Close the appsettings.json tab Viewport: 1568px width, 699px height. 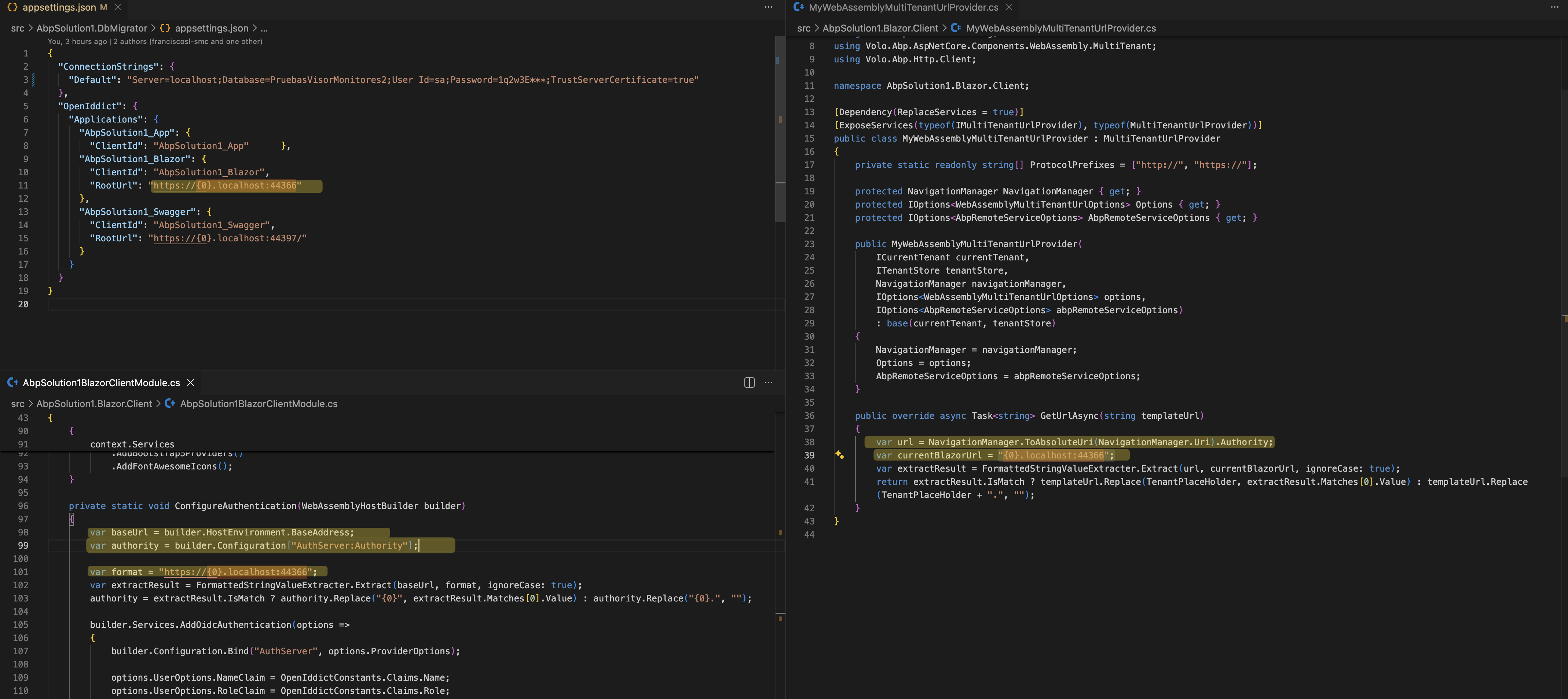(118, 7)
